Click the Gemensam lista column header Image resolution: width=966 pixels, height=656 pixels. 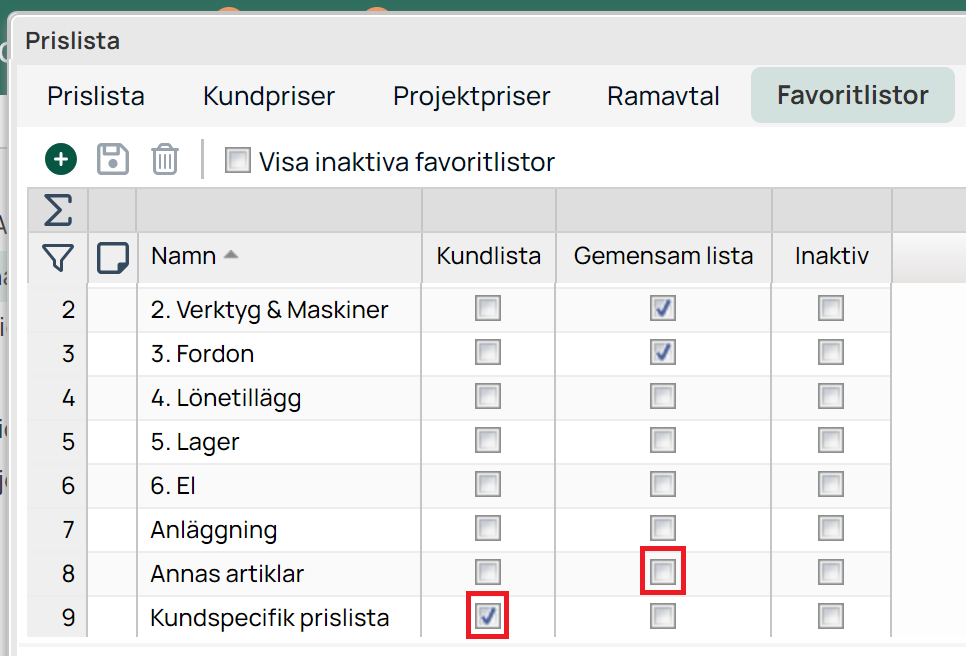(663, 256)
